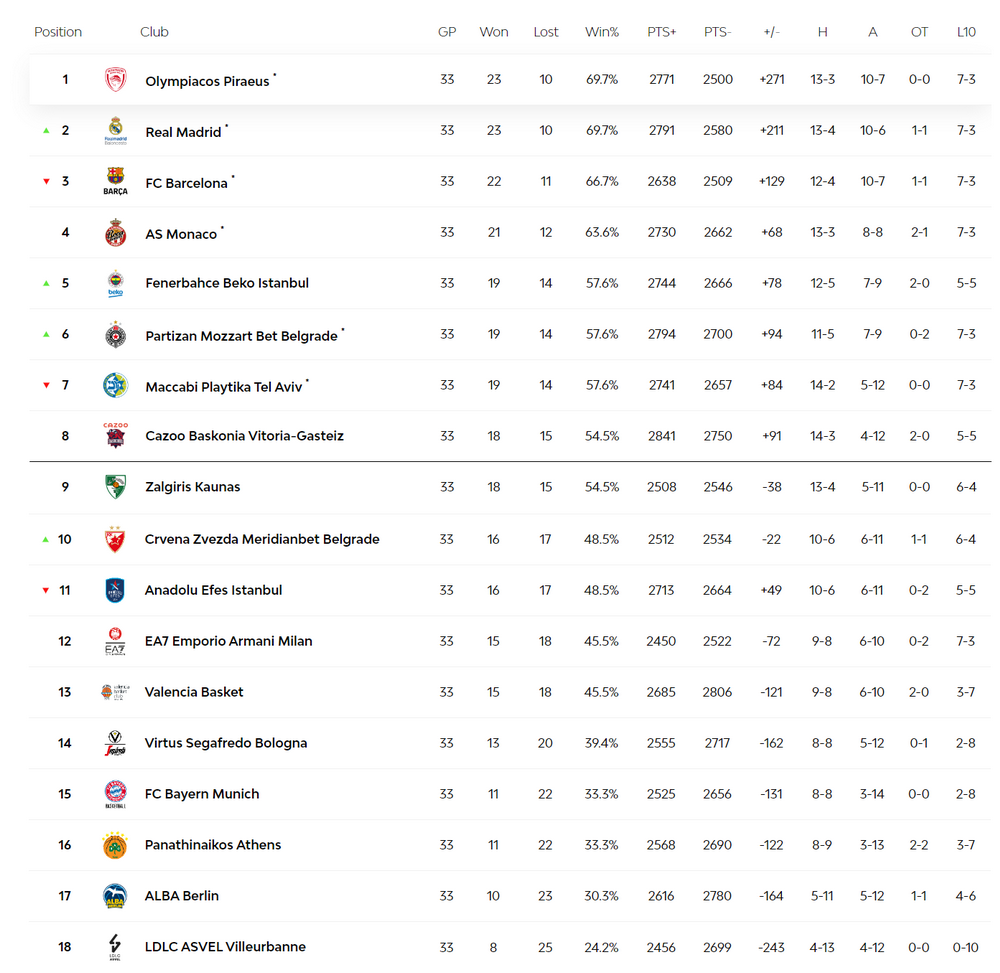Click the Maccabi Tel Aviv star logo
The image size is (1000, 973).
click(x=115, y=385)
